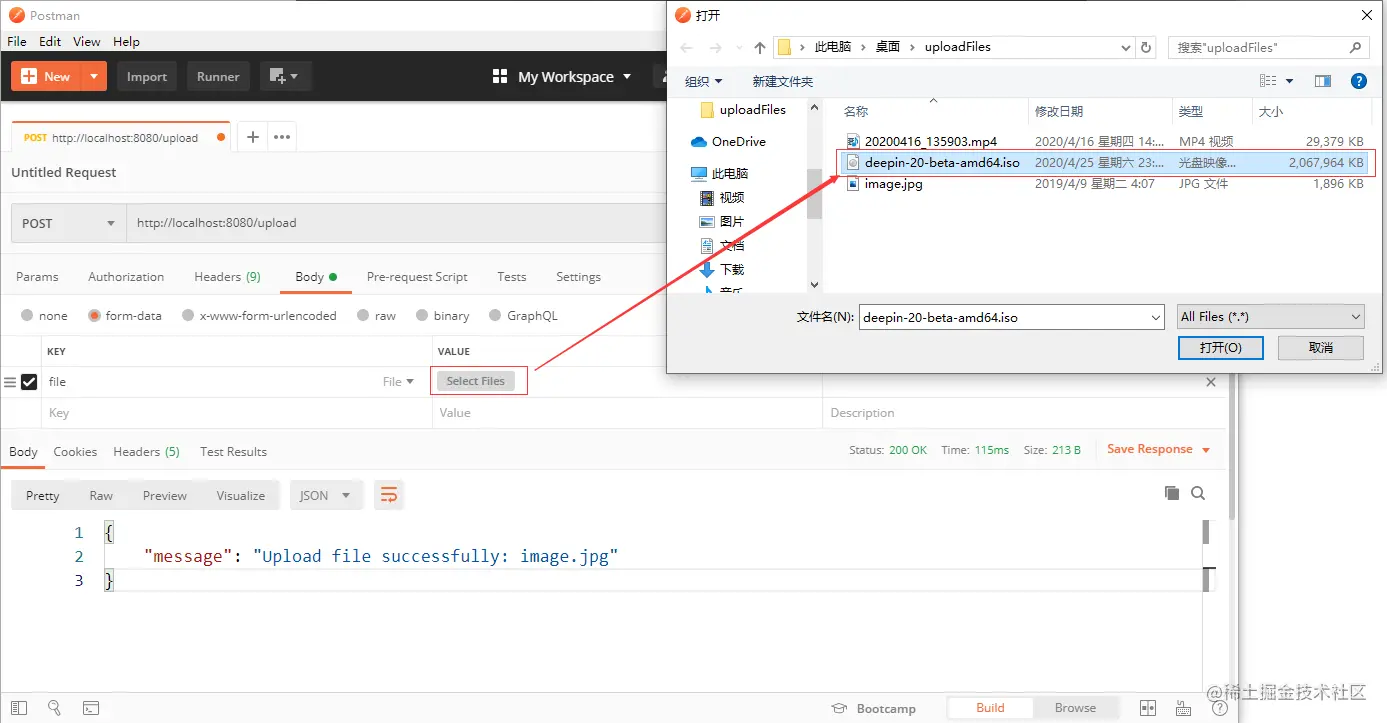Image resolution: width=1387 pixels, height=723 pixels.
Task: Open the file name combo box dropdown arrow
Action: pyautogui.click(x=1156, y=317)
